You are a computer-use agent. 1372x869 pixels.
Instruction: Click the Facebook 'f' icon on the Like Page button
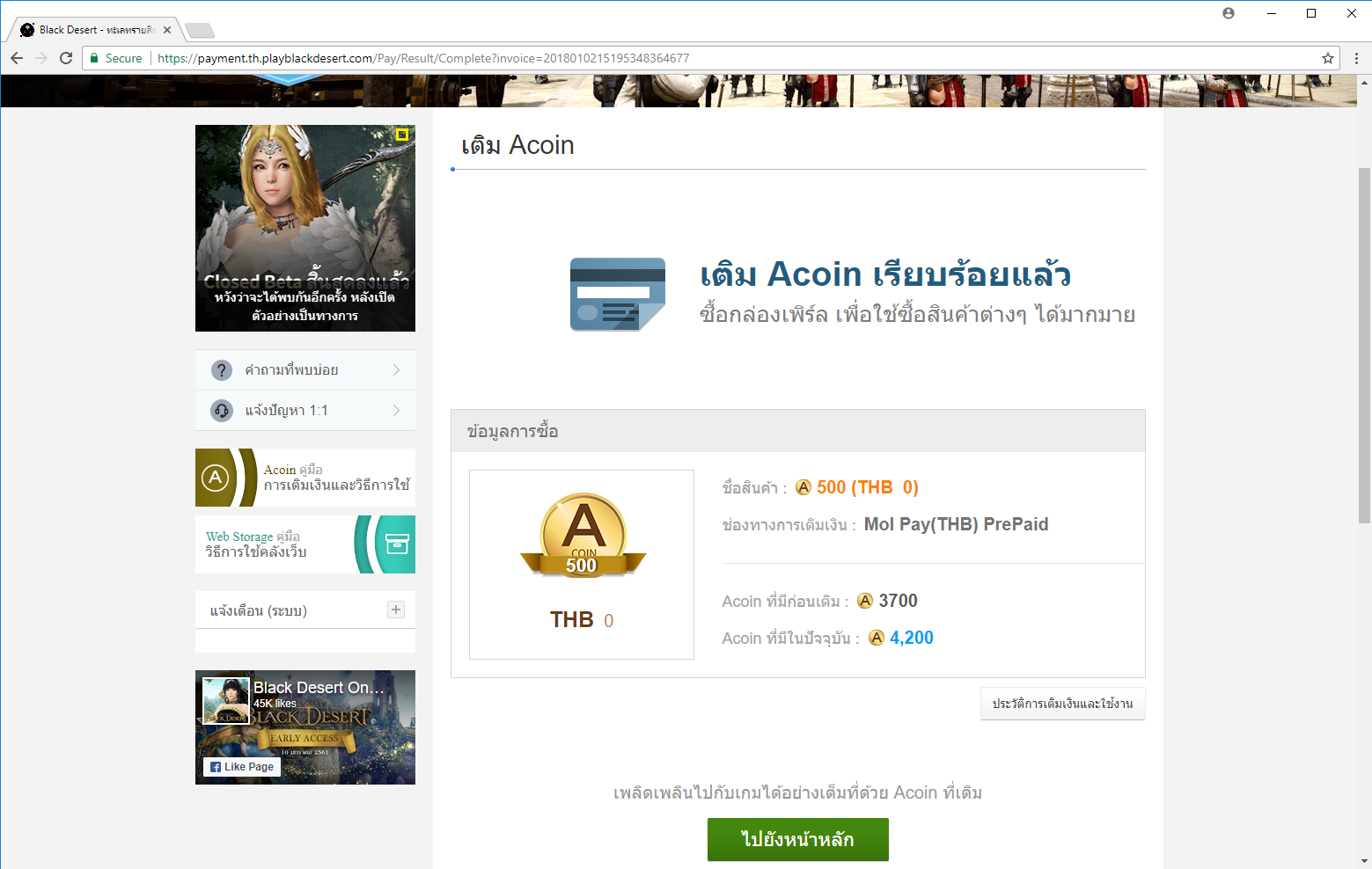[x=214, y=766]
